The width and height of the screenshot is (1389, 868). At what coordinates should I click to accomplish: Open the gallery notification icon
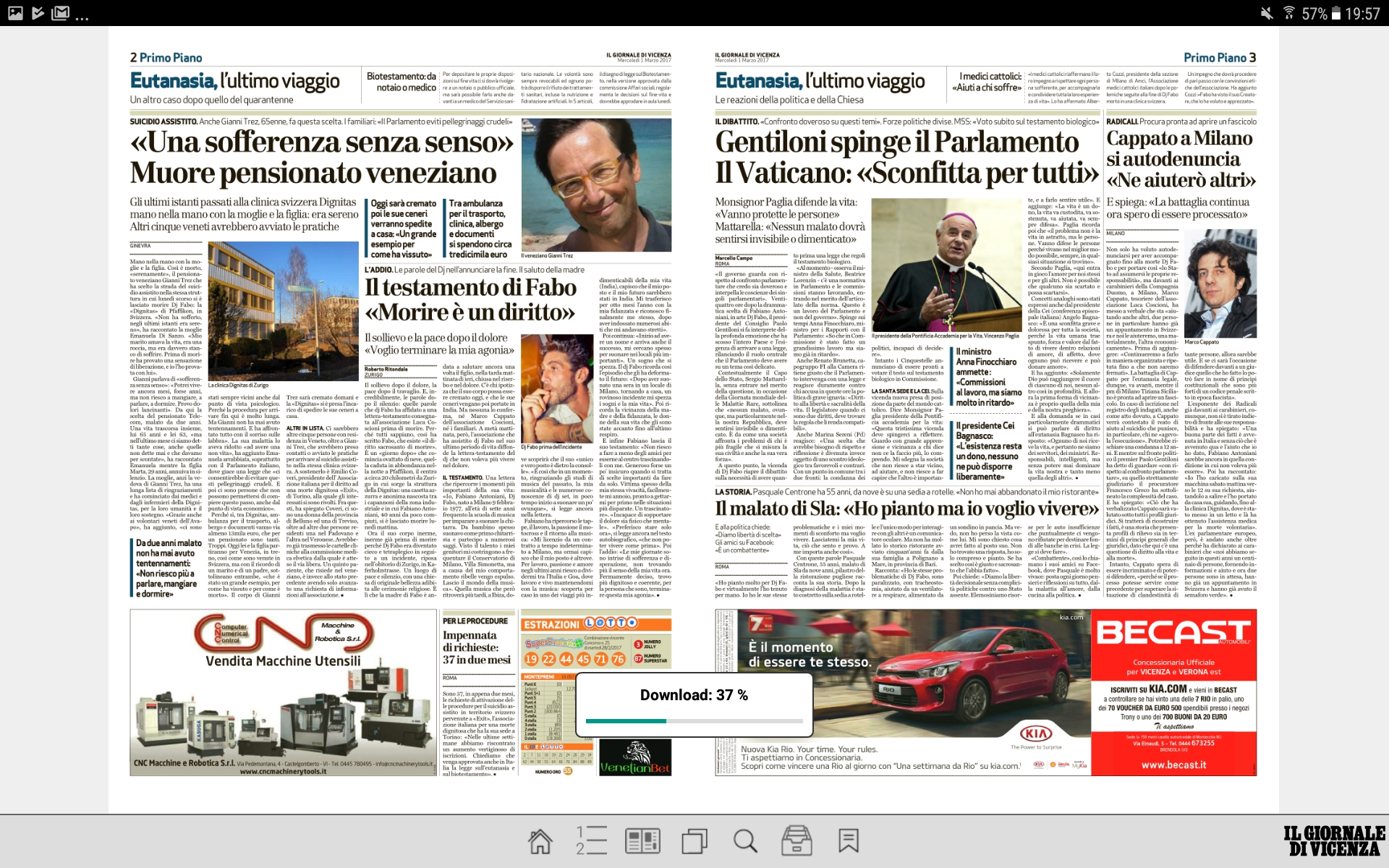(x=15, y=13)
